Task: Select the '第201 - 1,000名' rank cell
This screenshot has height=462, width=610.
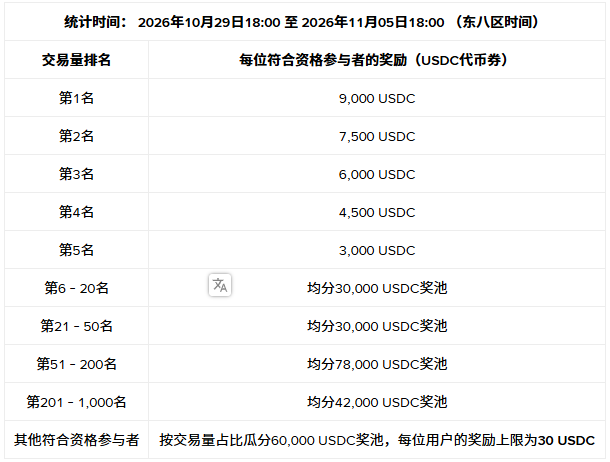Action: click(77, 402)
